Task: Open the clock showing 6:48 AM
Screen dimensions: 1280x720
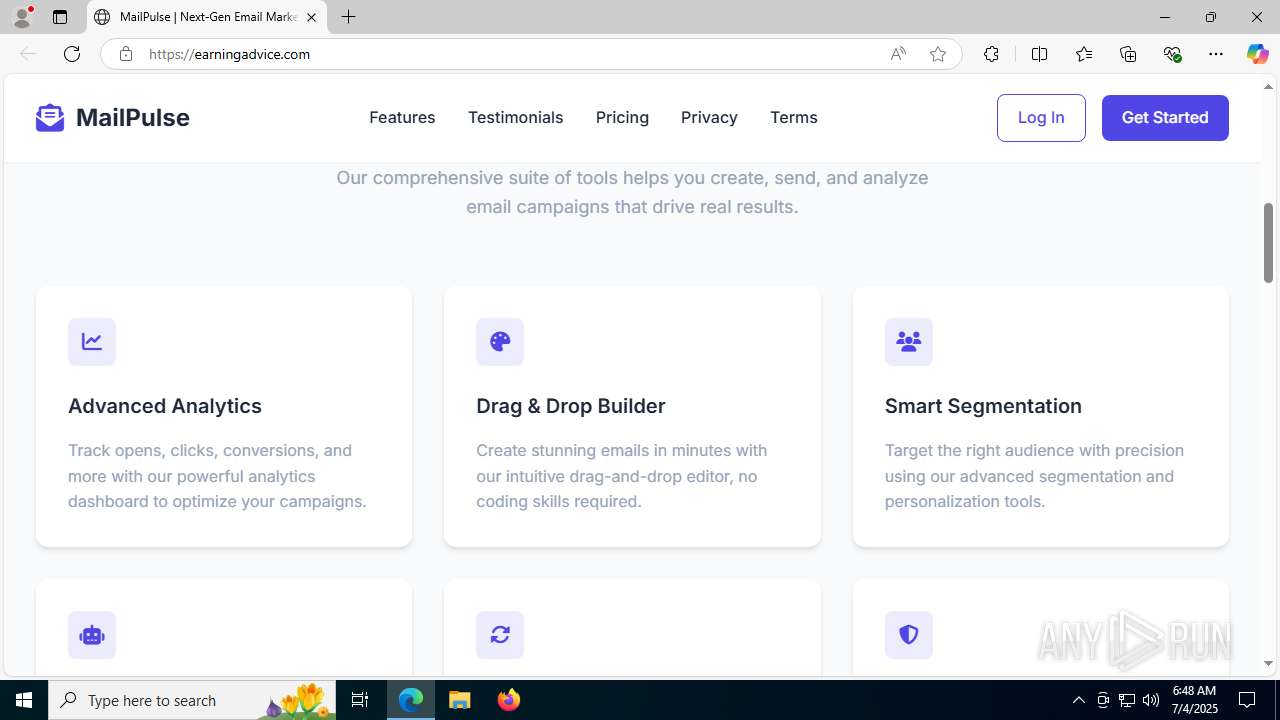Action: (1194, 700)
